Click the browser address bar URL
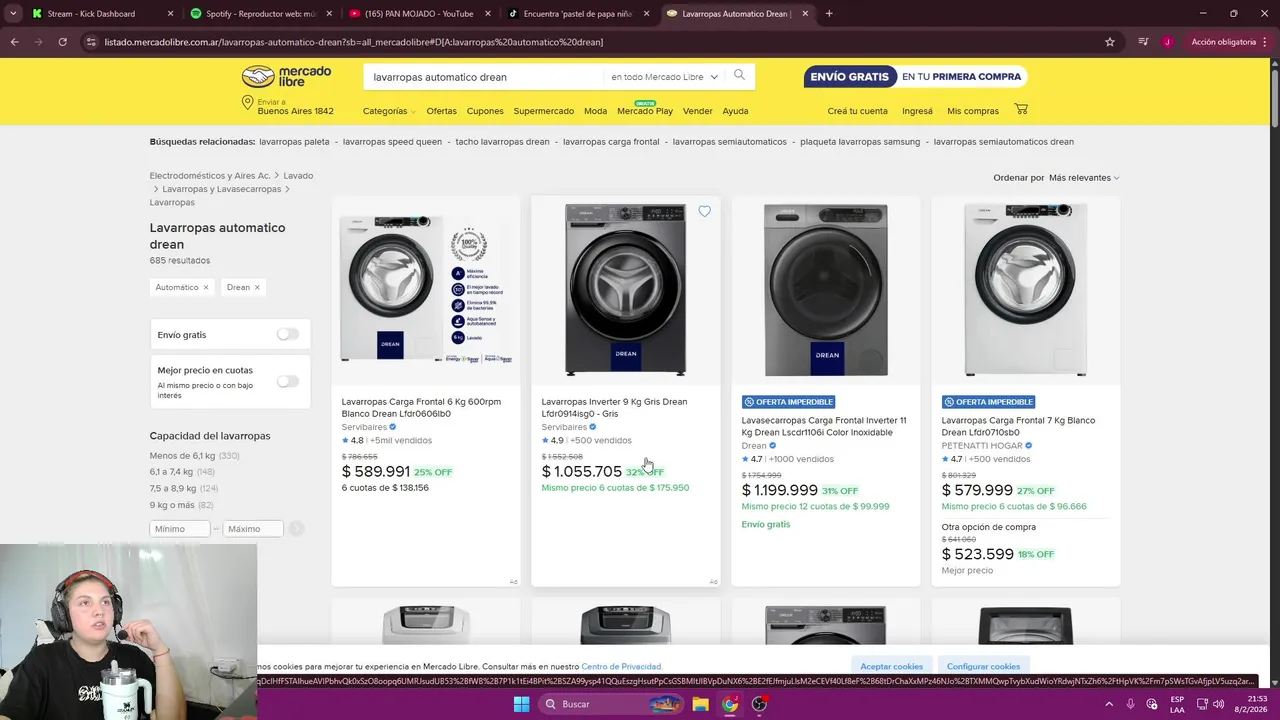This screenshot has height=720, width=1280. tap(354, 42)
